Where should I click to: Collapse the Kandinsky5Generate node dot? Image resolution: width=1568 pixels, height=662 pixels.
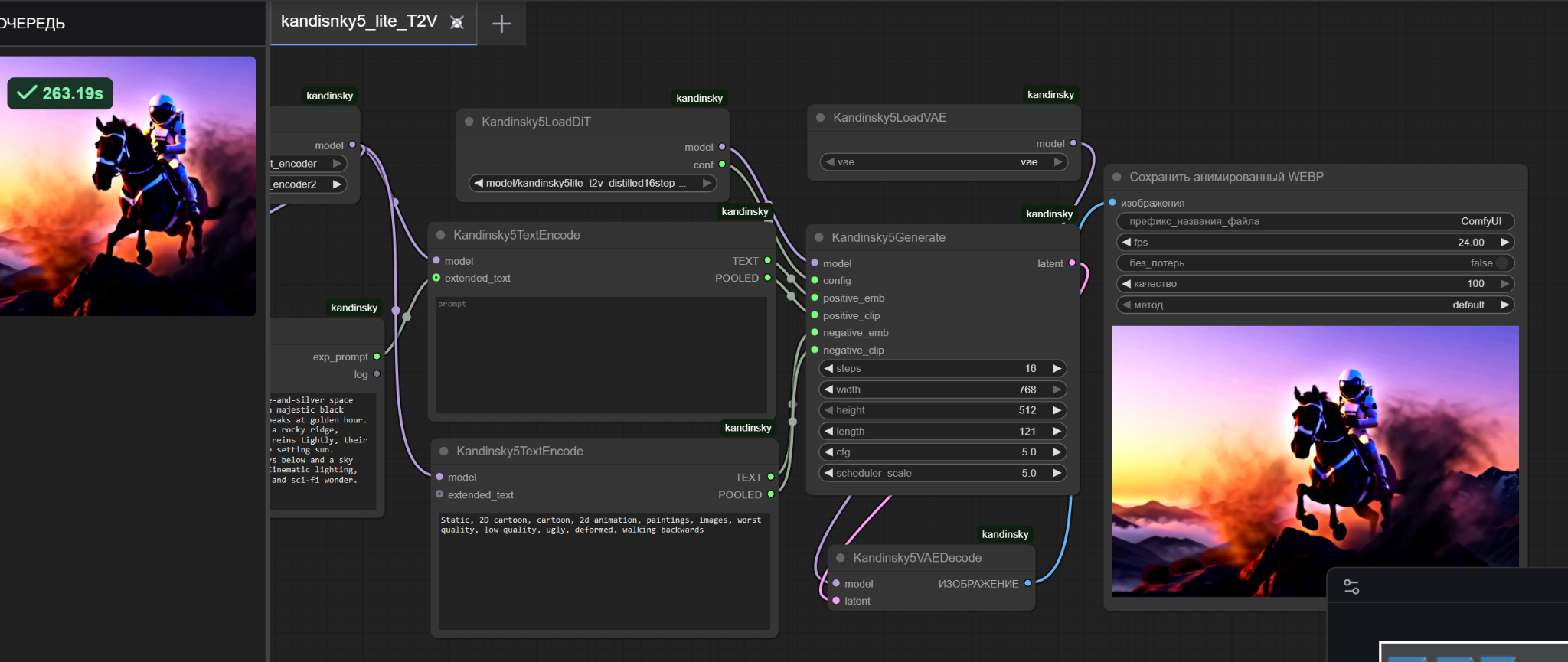pyautogui.click(x=819, y=237)
